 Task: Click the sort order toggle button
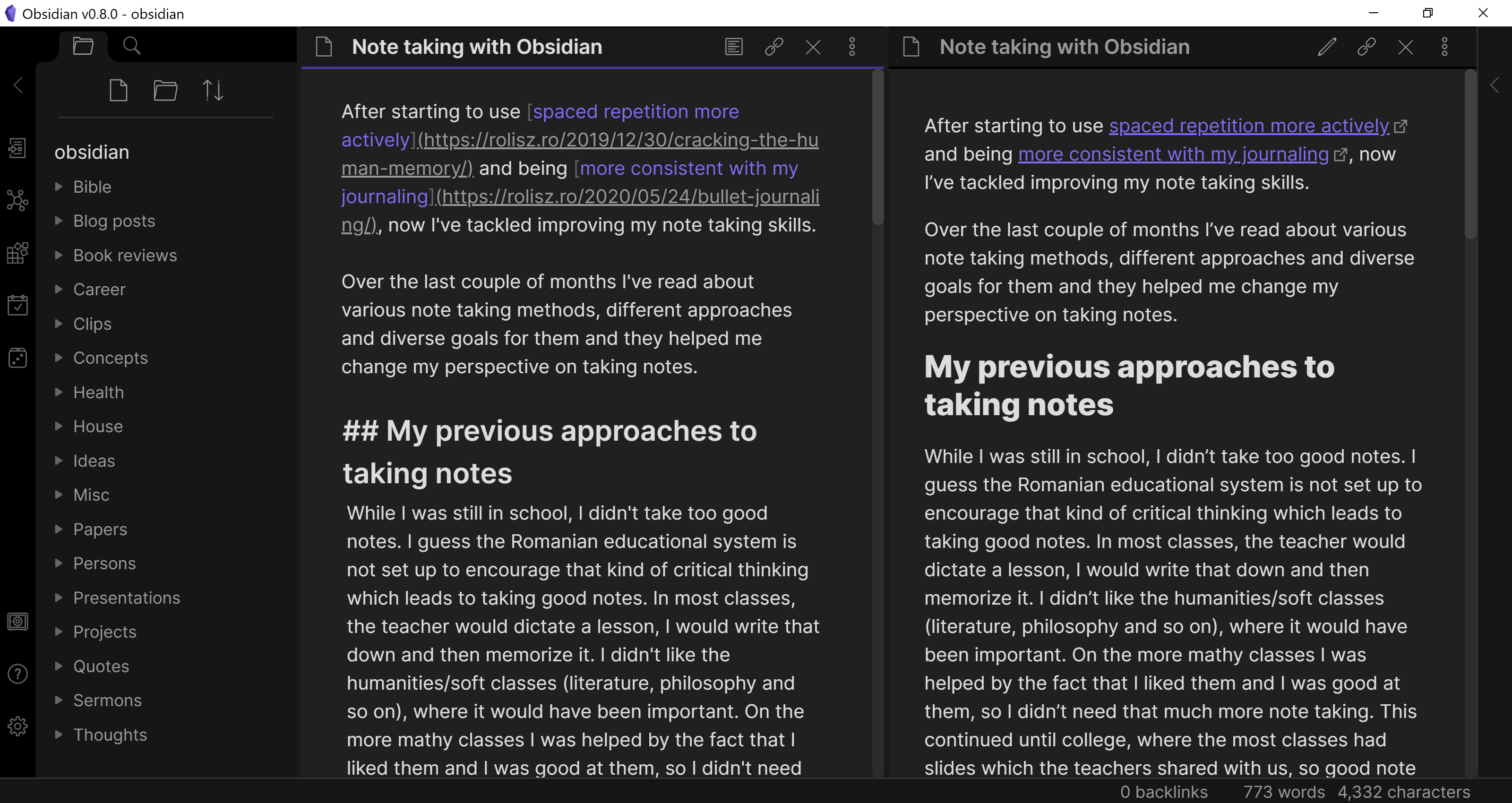[213, 90]
